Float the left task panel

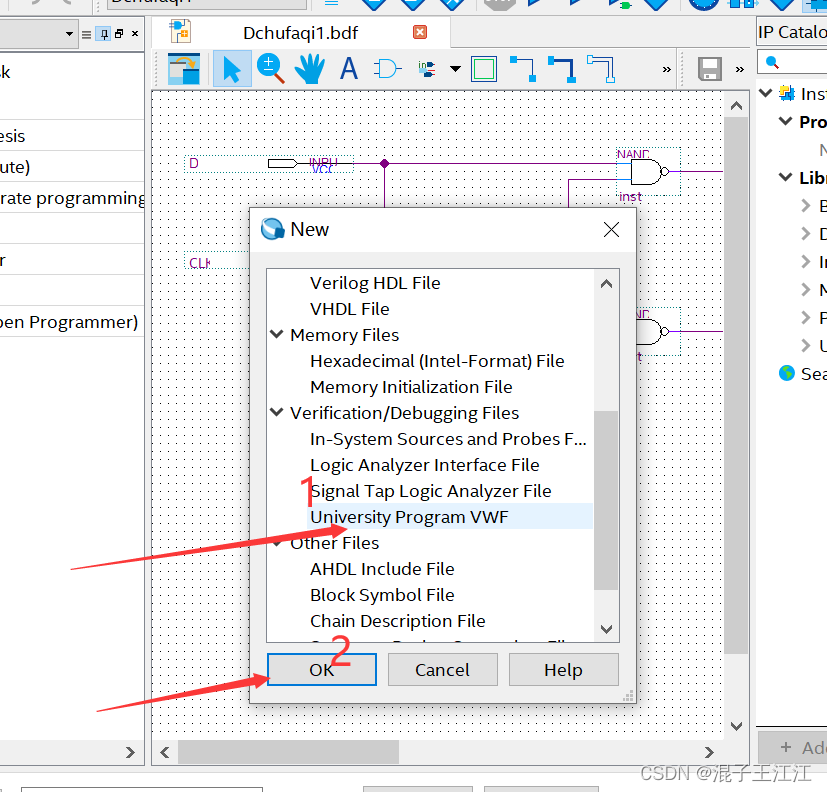119,34
